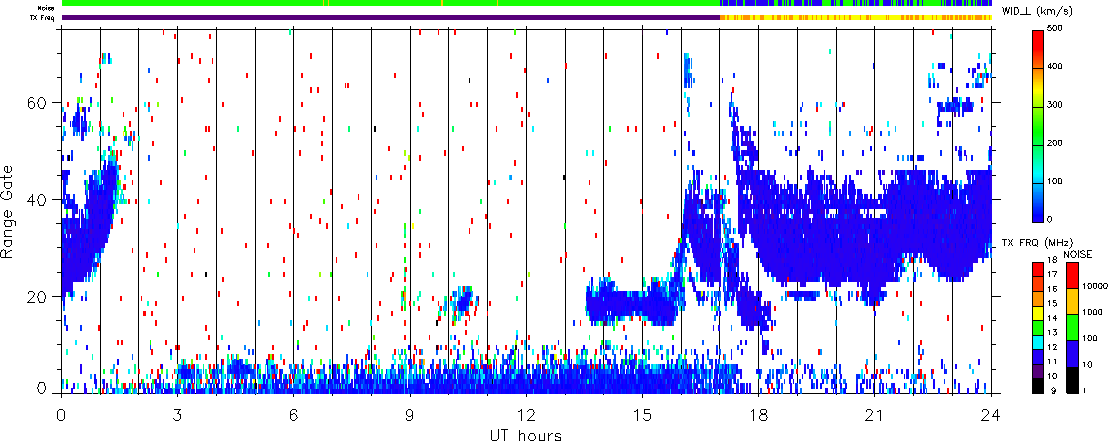Click the red segment of the WID color bar
The height and width of the screenshot is (441, 1108).
[1038, 48]
